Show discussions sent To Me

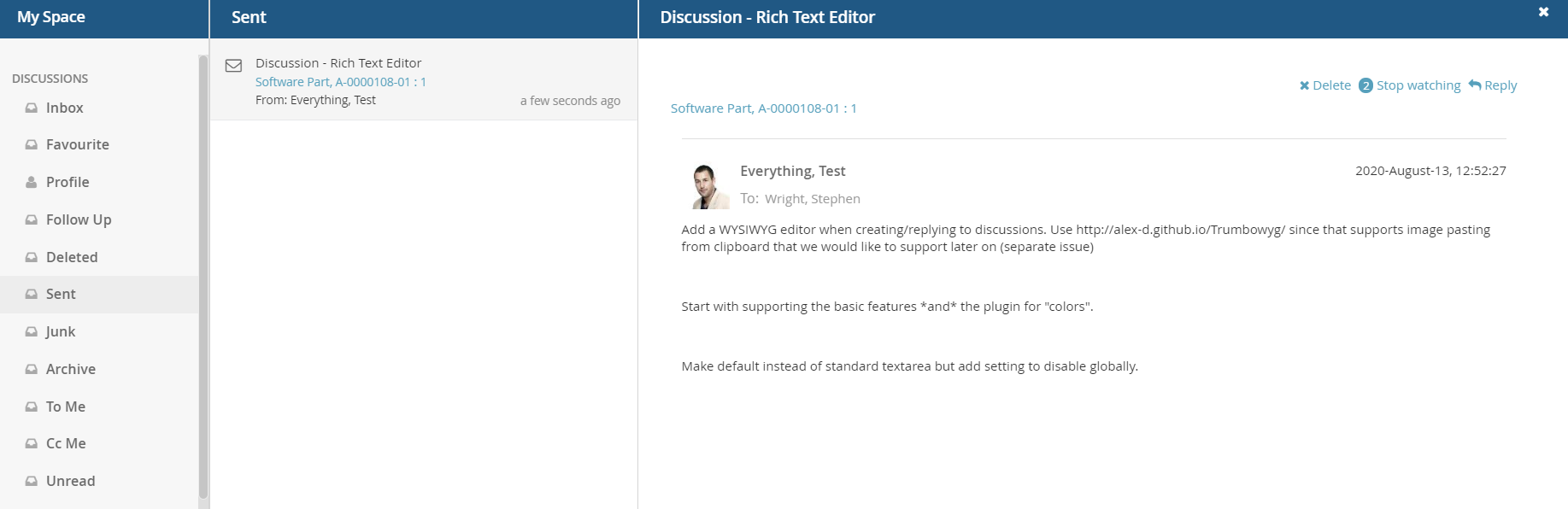(66, 407)
